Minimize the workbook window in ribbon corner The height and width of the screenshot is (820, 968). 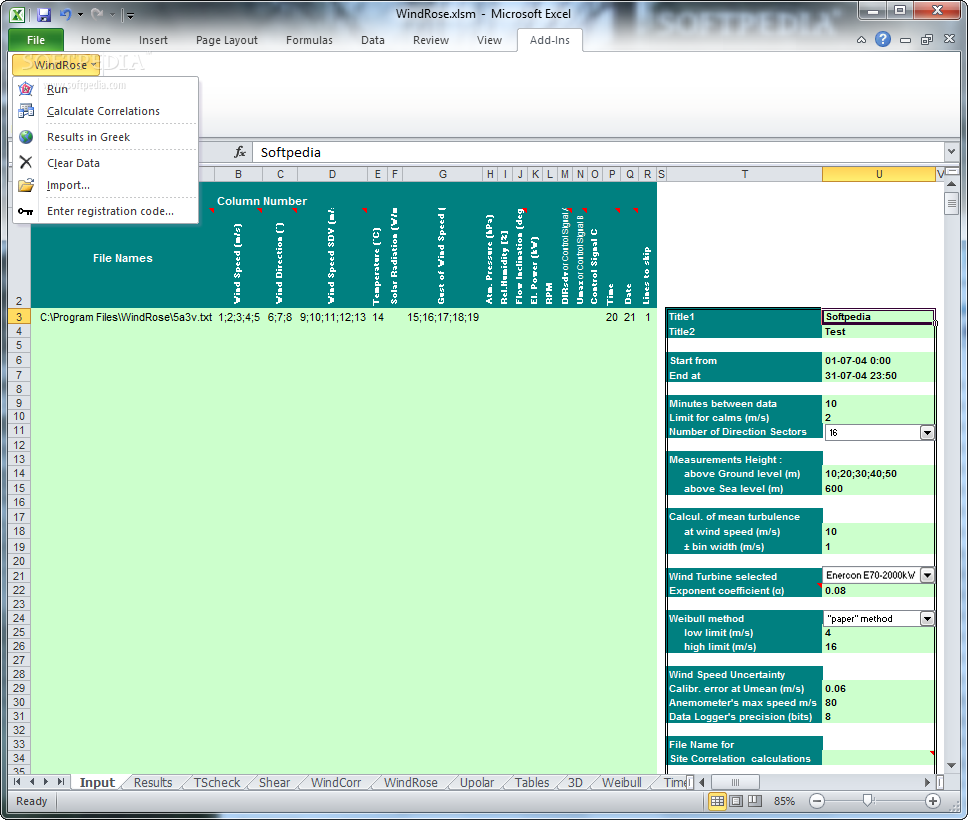[905, 40]
